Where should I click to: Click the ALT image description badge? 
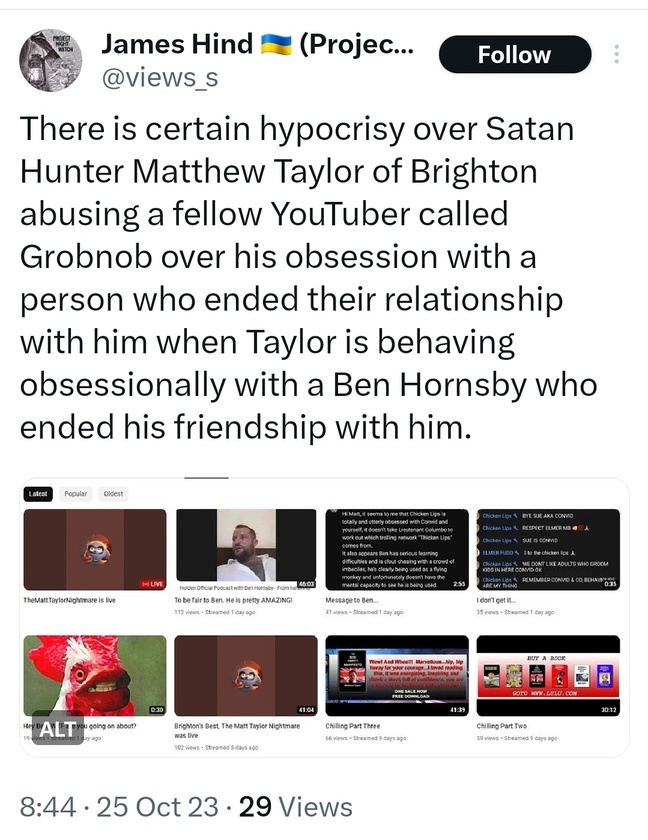click(58, 728)
